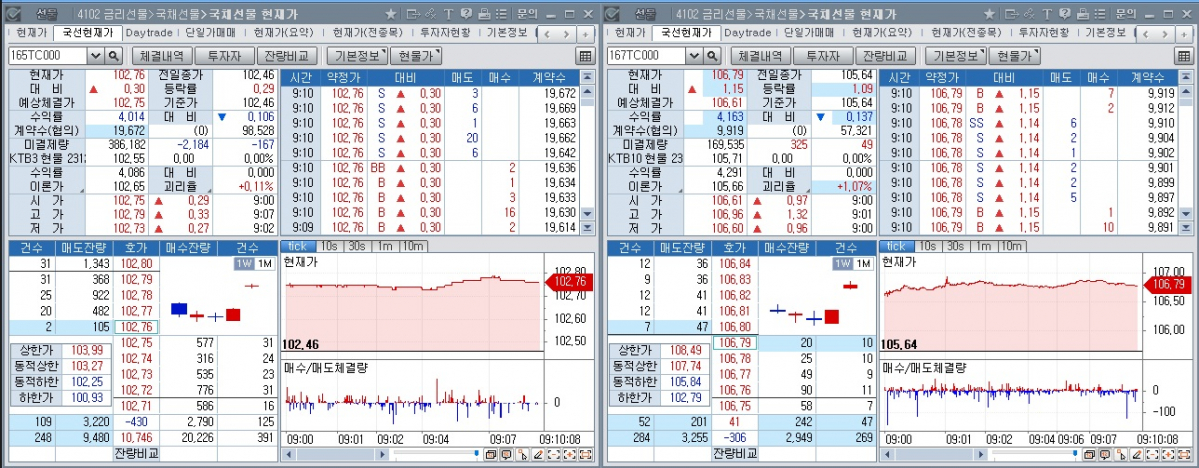Screen dimensions: 1199x468
Task: Expand the 기본정보 dropdown button in the 165TC000 window
Action: click(357, 56)
